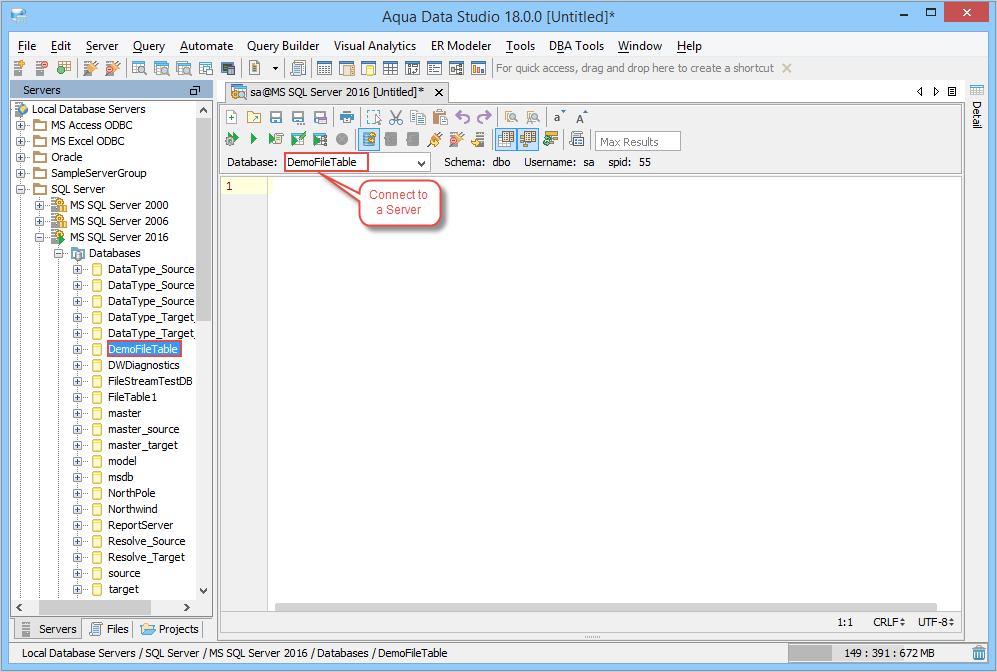This screenshot has height=672, width=997.
Task: Click the Open file folder icon
Action: (254, 117)
